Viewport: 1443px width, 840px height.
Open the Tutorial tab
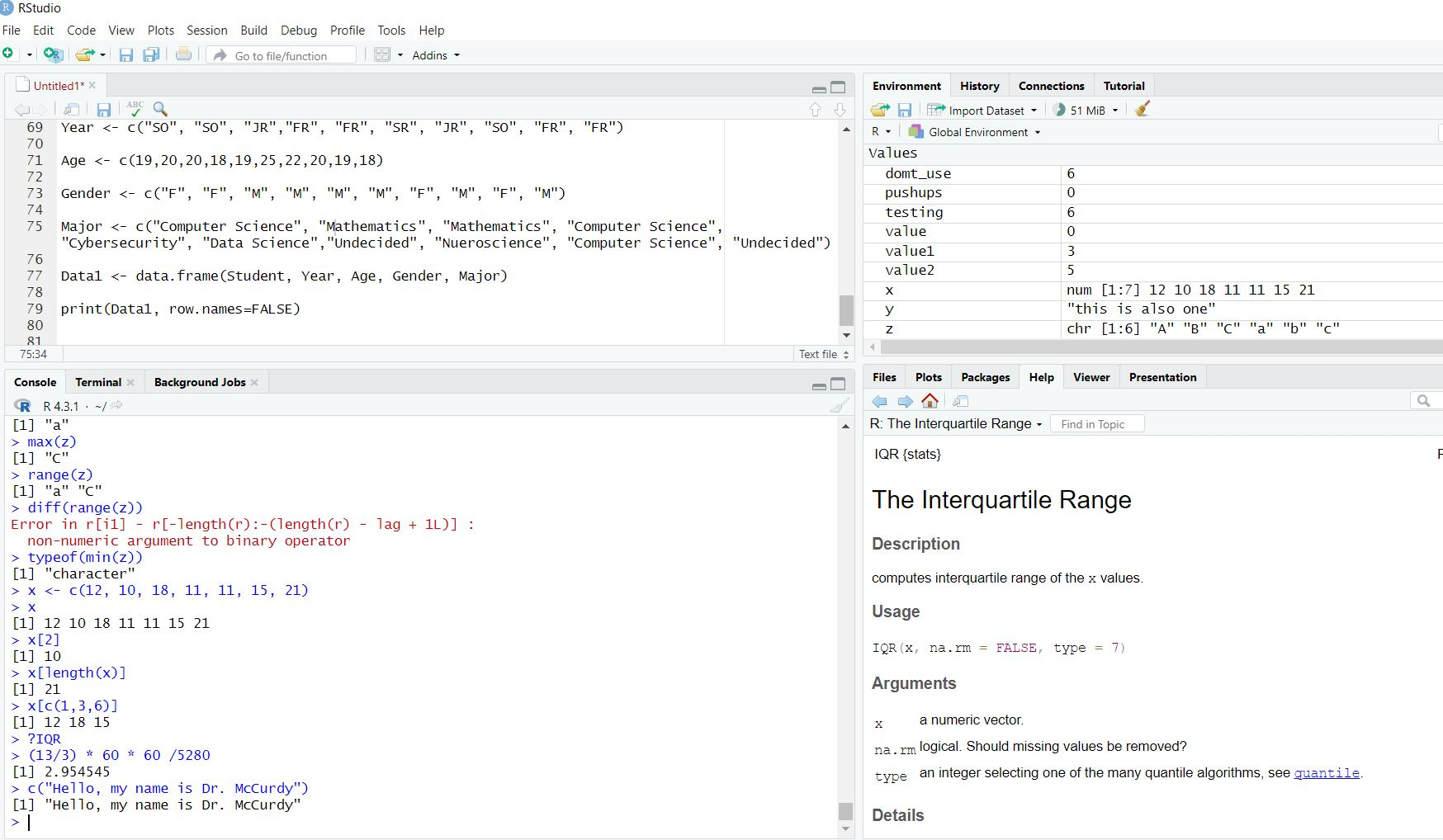[x=1124, y=86]
